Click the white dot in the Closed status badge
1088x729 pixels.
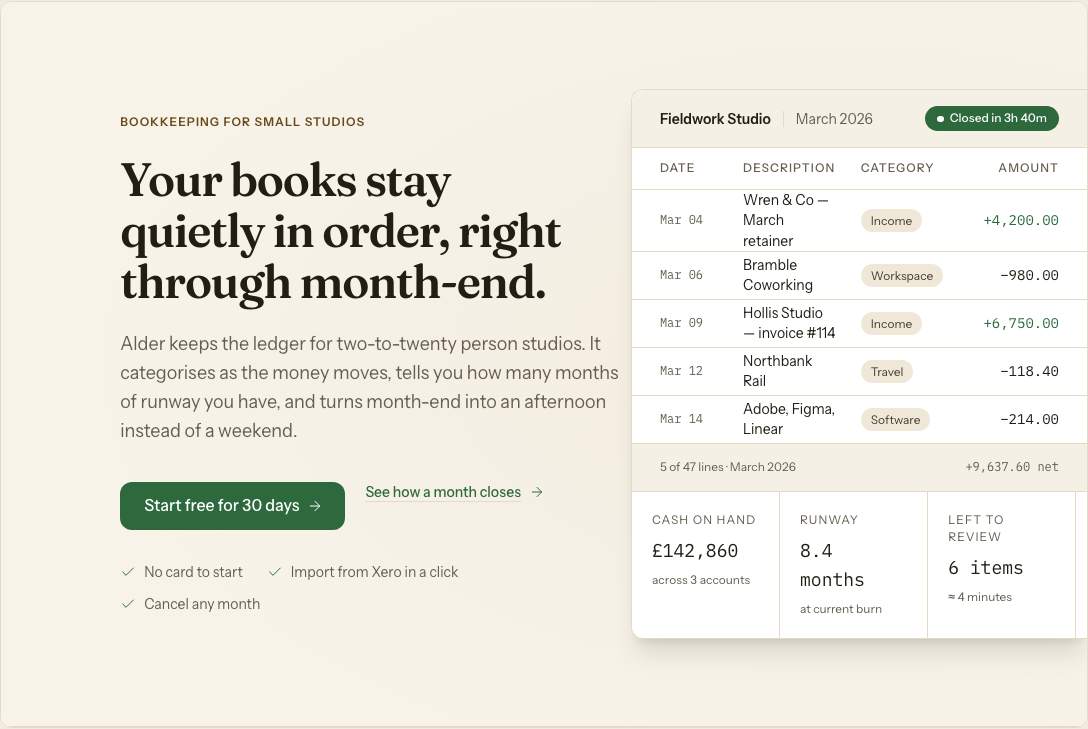pyautogui.click(x=940, y=119)
